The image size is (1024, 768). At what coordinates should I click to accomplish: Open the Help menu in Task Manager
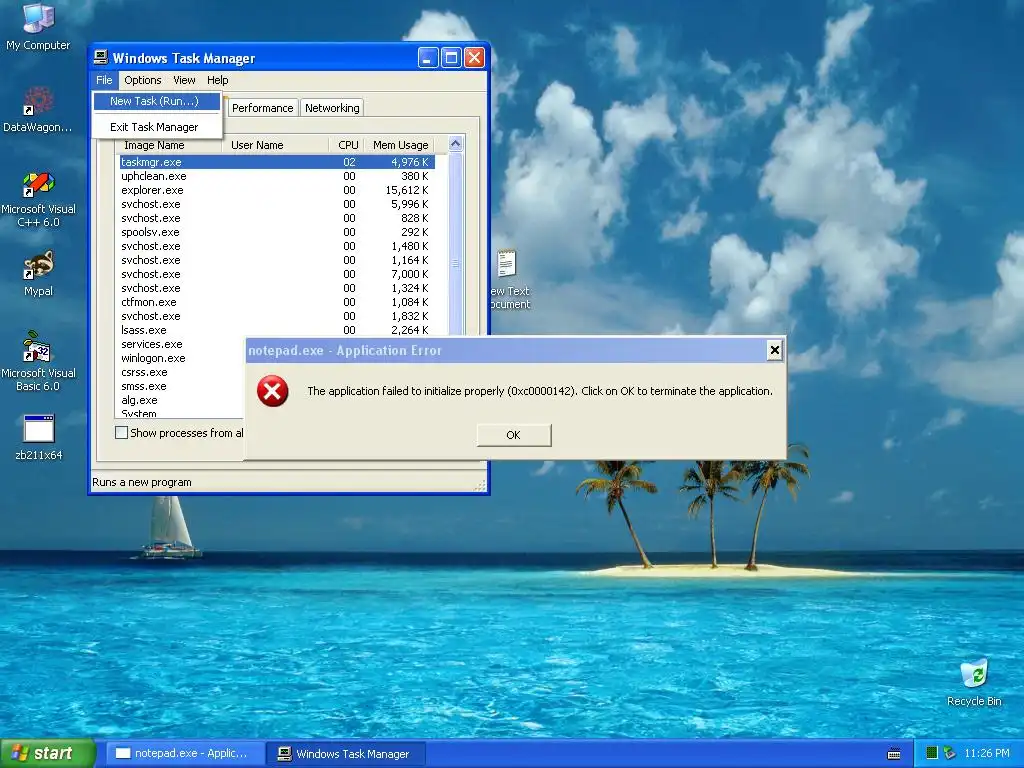[x=217, y=80]
